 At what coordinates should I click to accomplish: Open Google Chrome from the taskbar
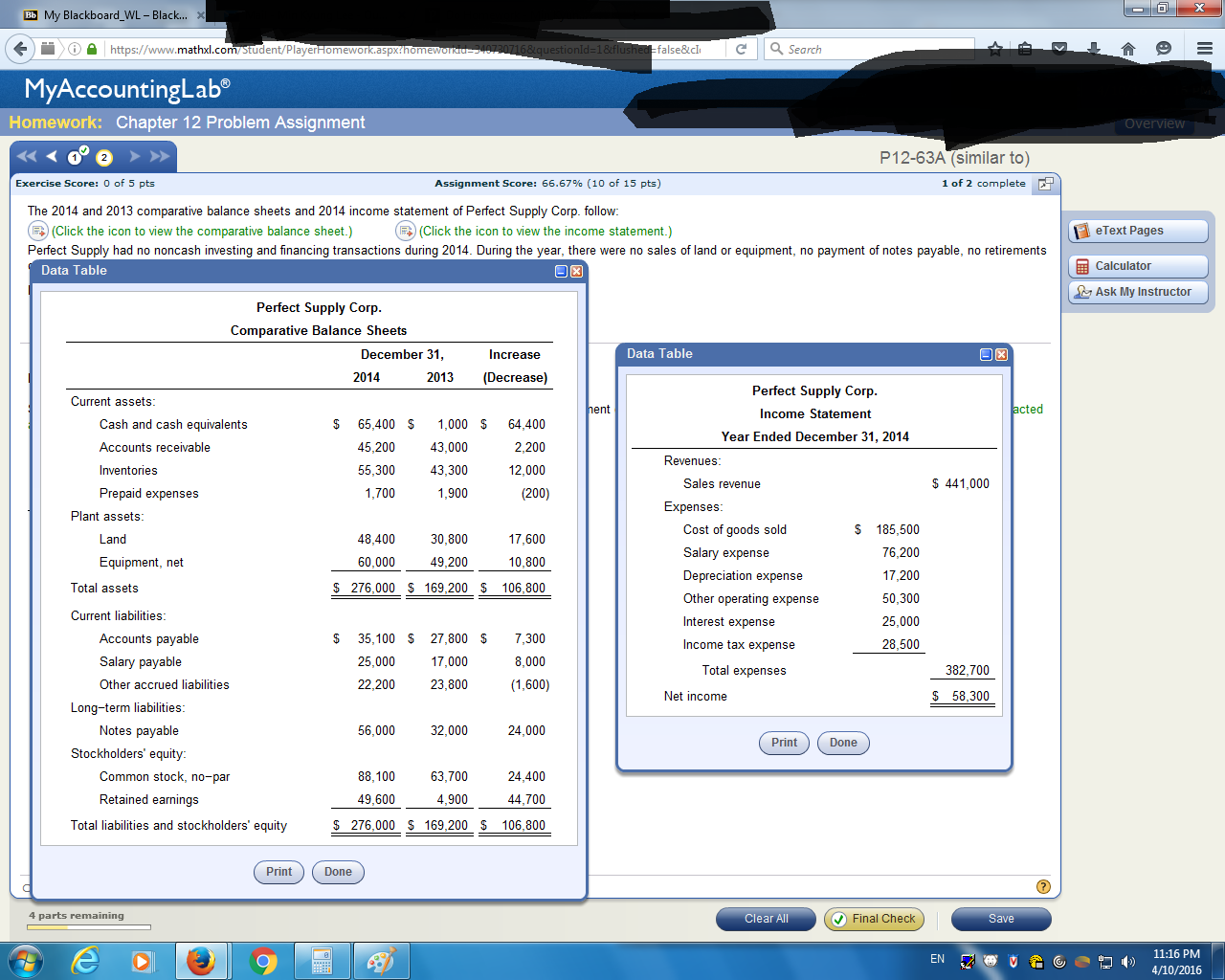click(263, 961)
